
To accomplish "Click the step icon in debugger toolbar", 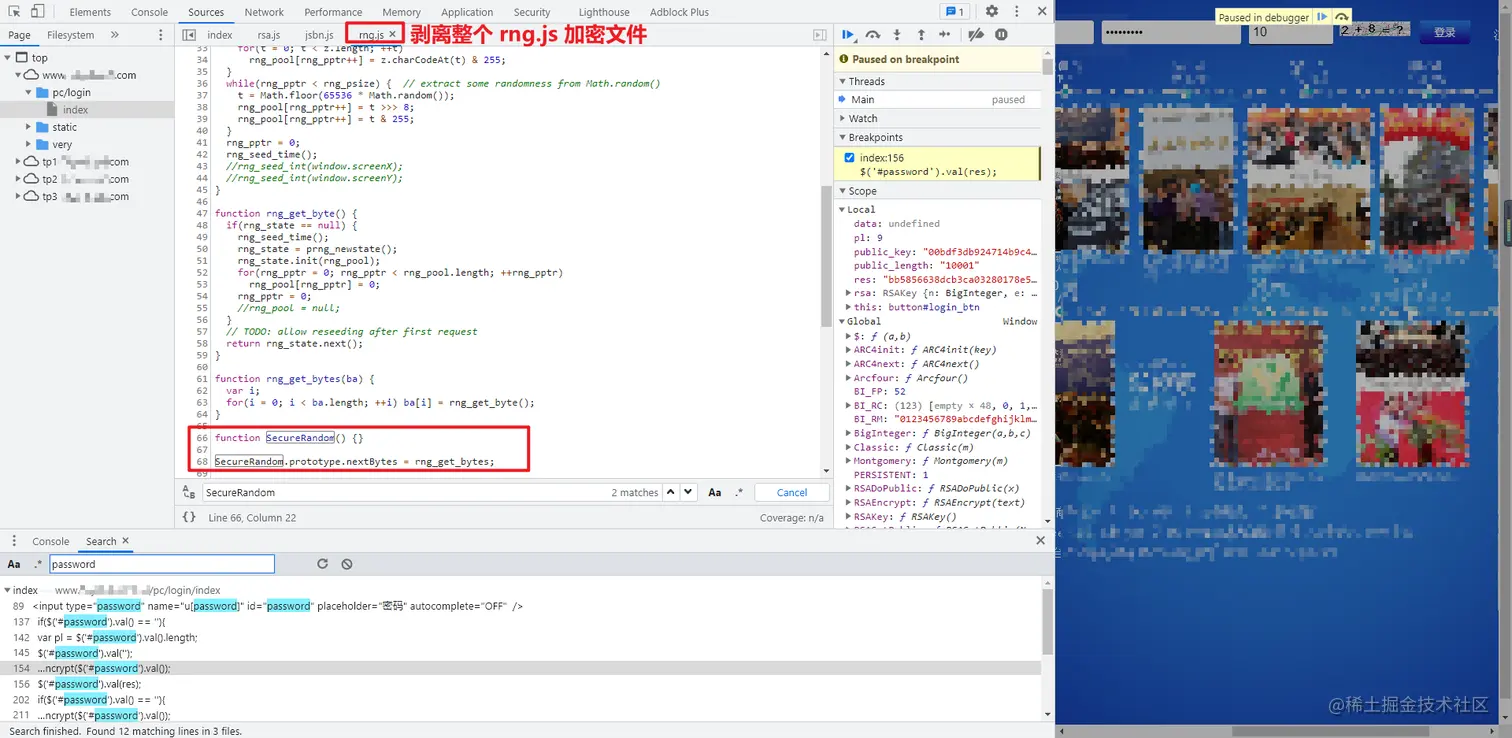I will pyautogui.click(x=945, y=34).
